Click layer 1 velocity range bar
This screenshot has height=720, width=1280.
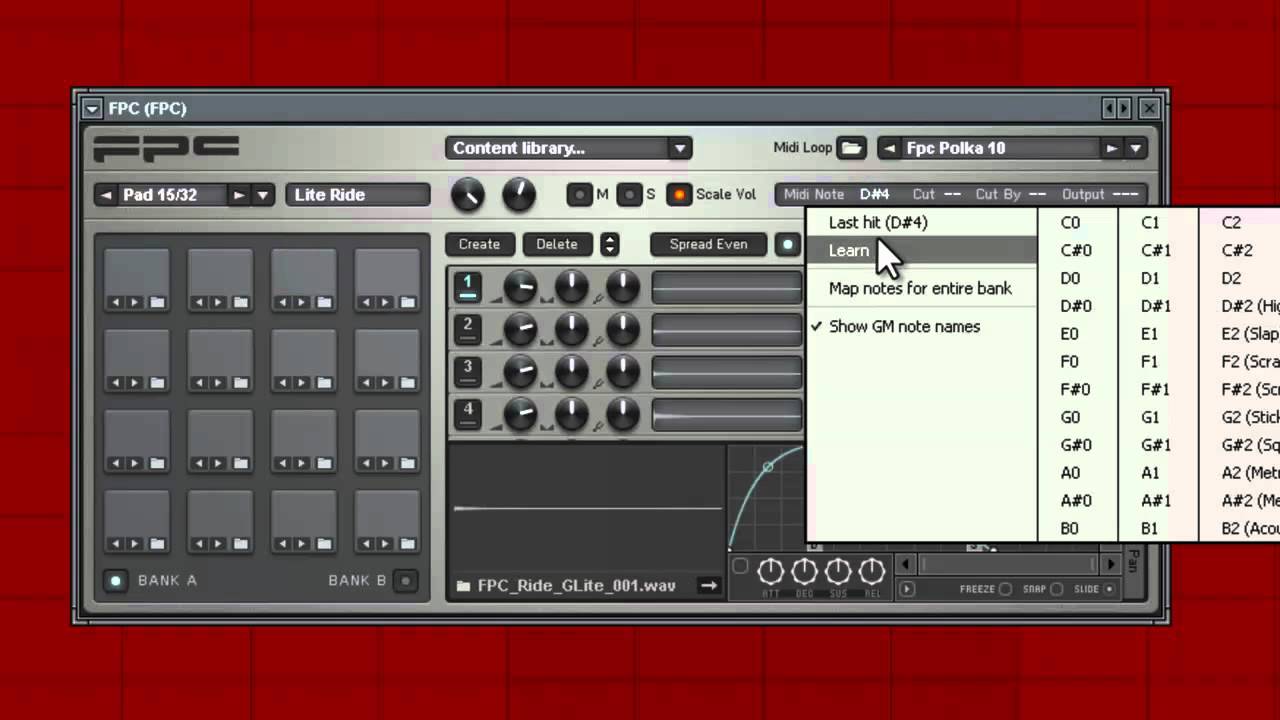coord(727,288)
